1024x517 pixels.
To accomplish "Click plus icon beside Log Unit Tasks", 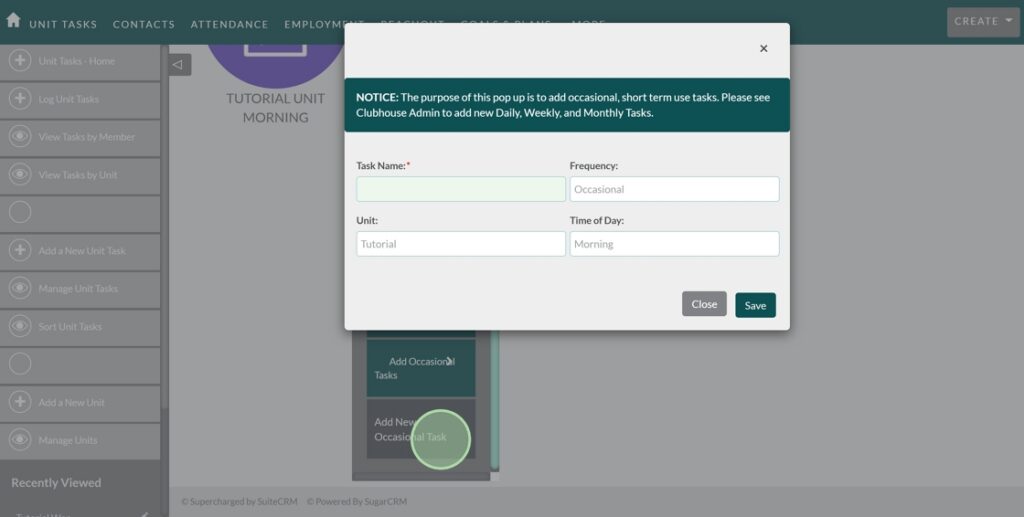I will [x=19, y=99].
